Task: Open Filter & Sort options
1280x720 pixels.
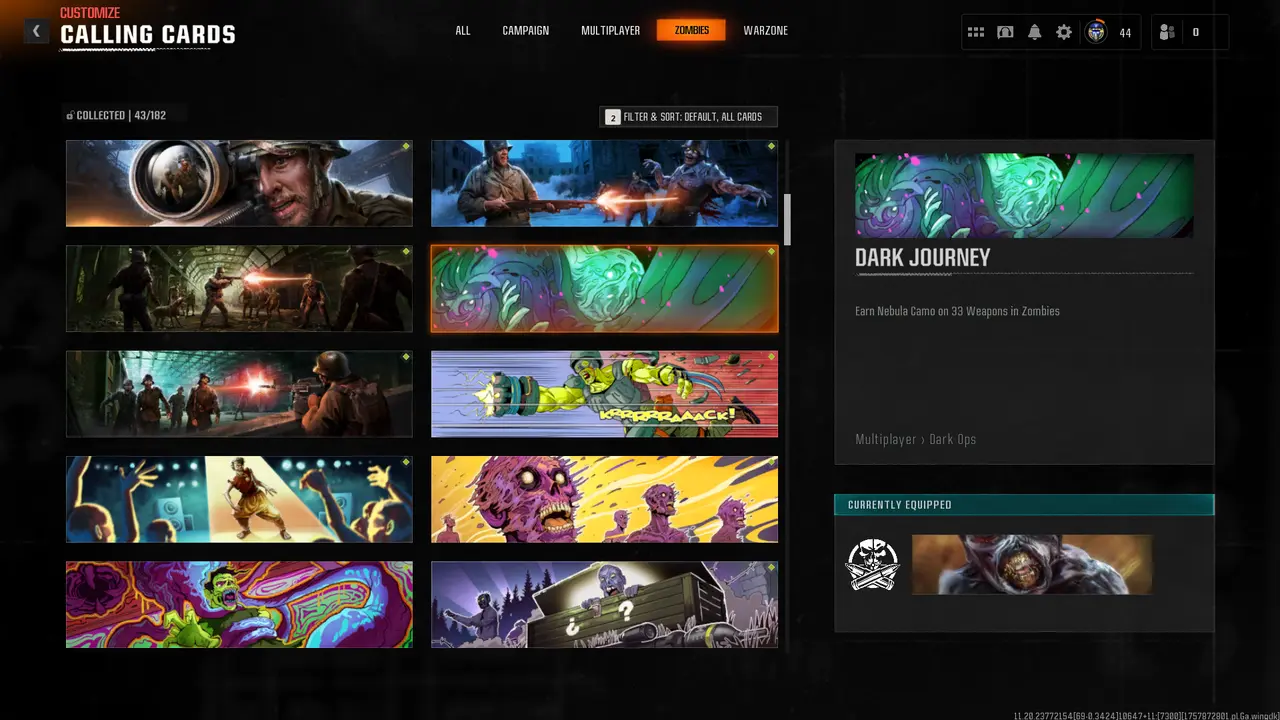Action: pos(688,117)
